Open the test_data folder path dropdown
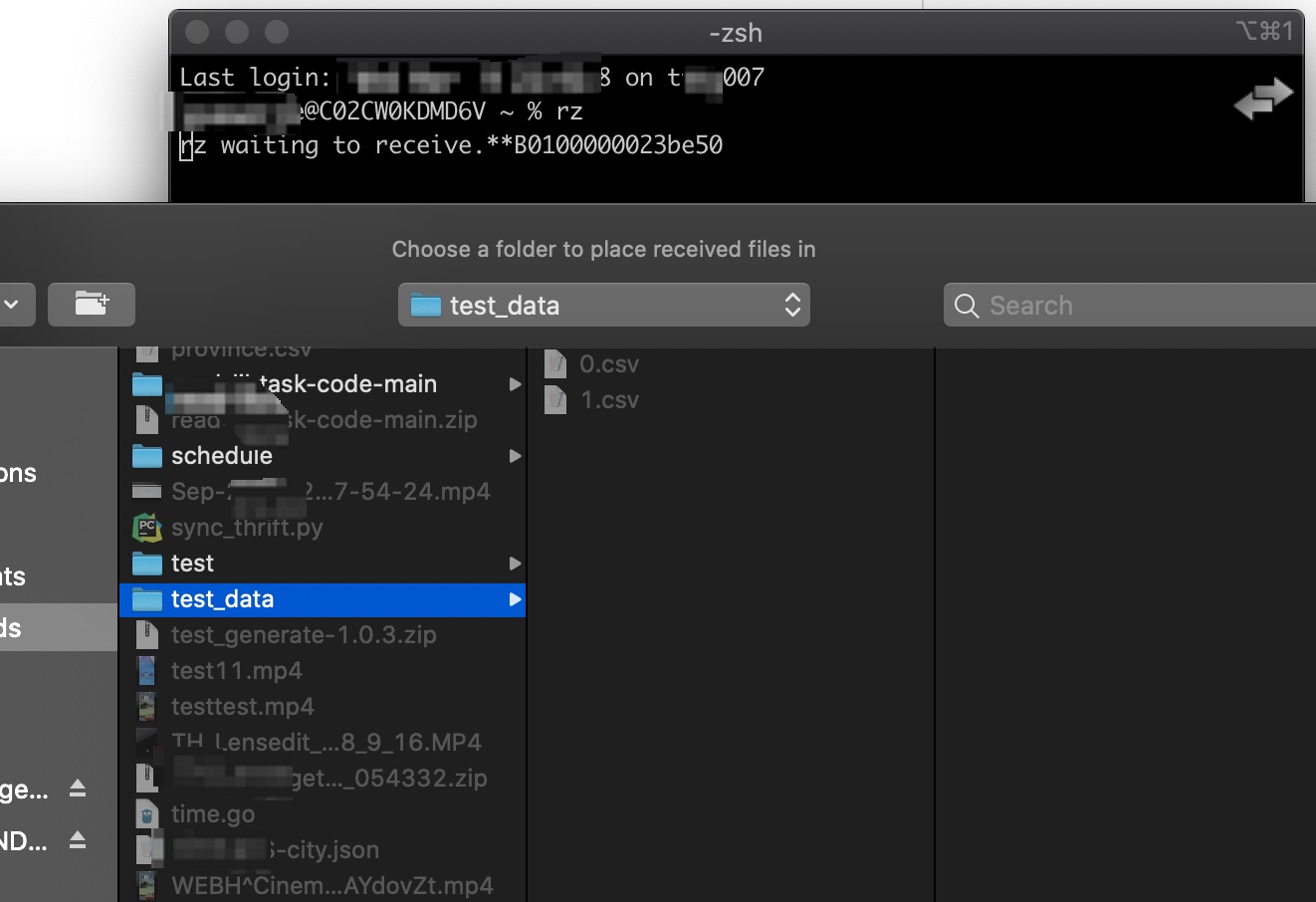This screenshot has width=1316, height=902. 603,306
